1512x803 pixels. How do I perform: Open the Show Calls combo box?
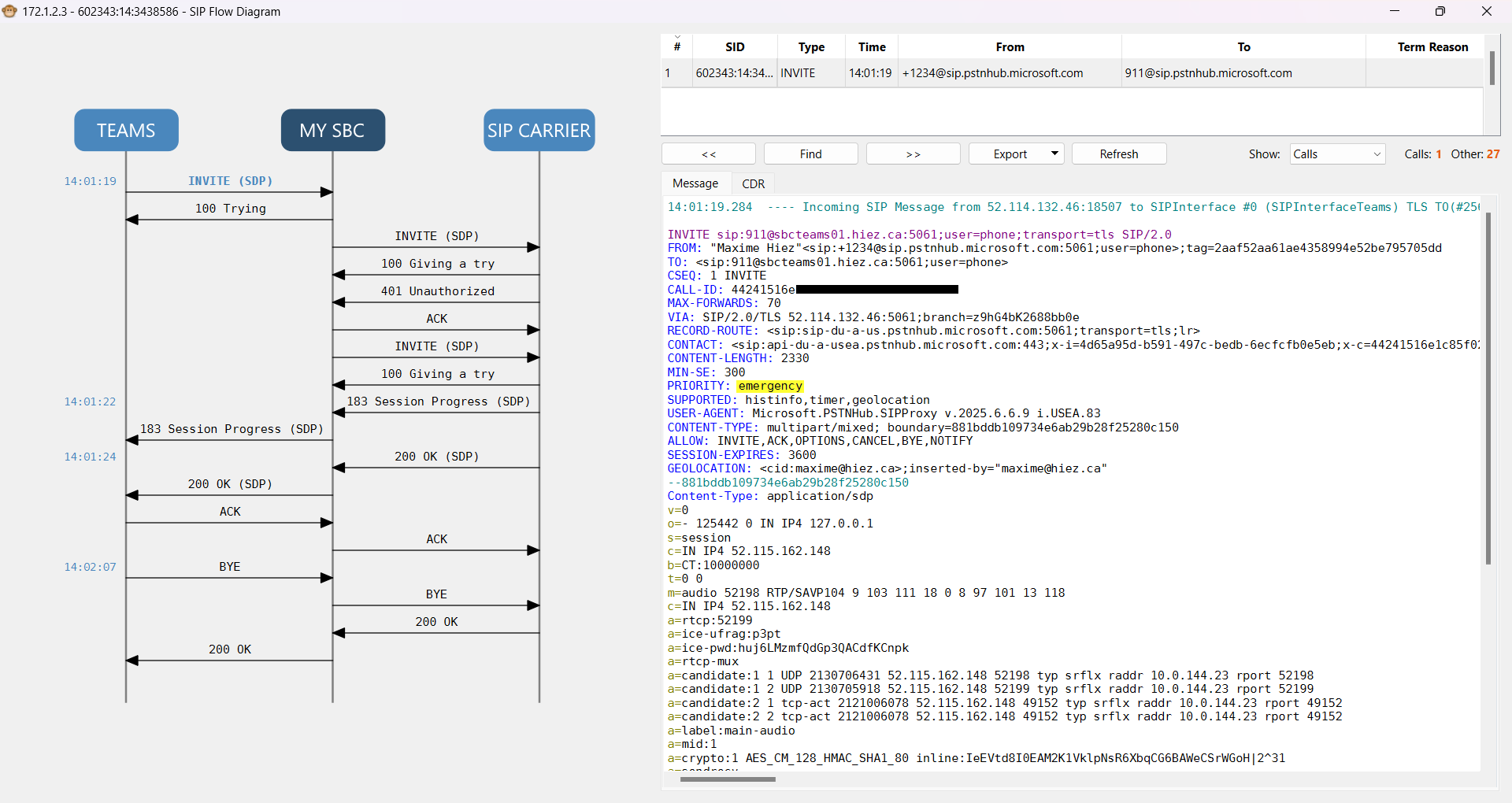tap(1336, 154)
